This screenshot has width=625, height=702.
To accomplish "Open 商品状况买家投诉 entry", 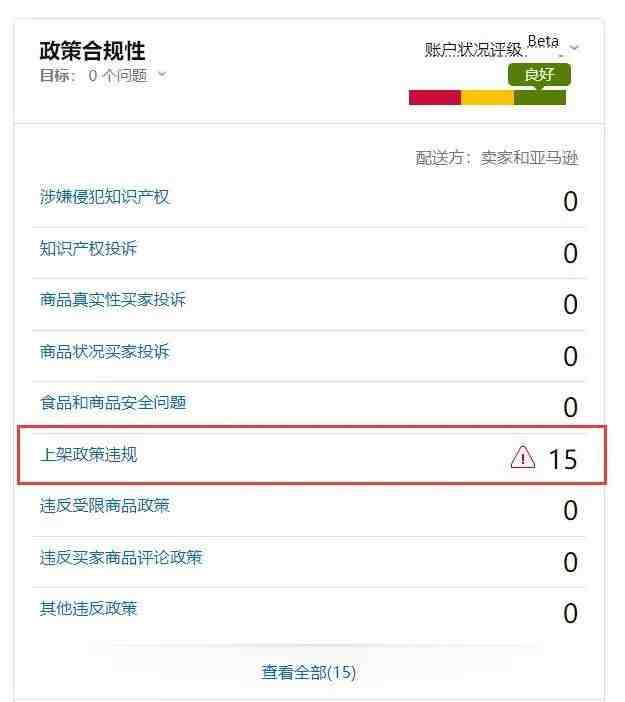I will point(105,351).
